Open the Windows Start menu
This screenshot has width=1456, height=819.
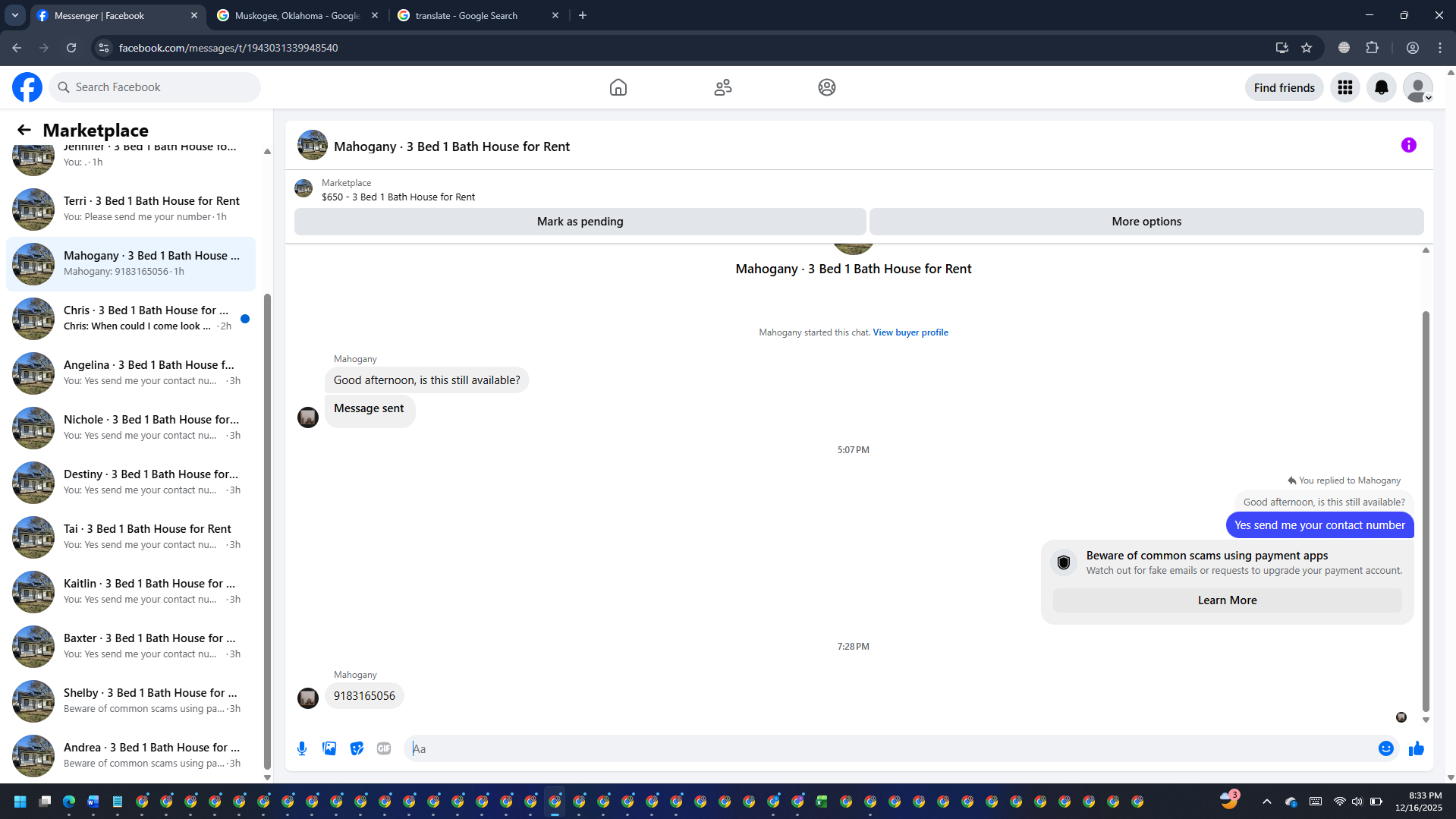pos(20,802)
